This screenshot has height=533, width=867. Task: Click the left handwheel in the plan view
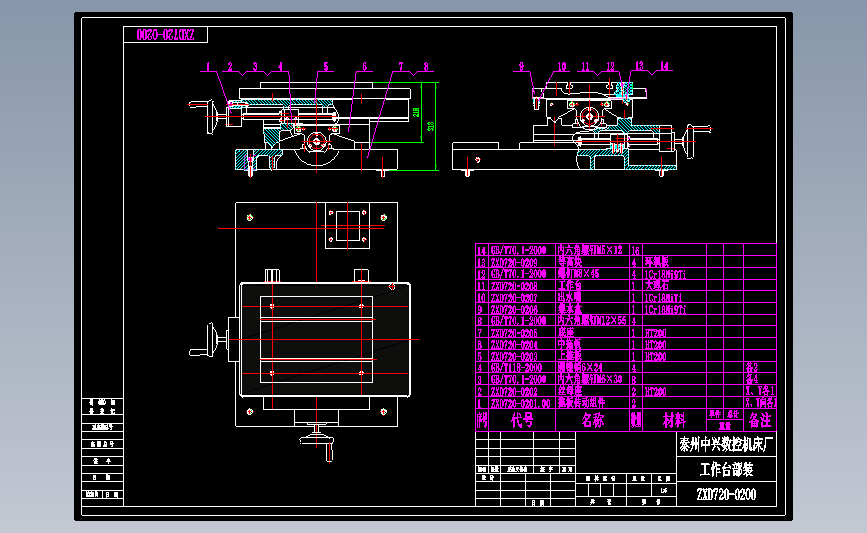click(x=209, y=341)
